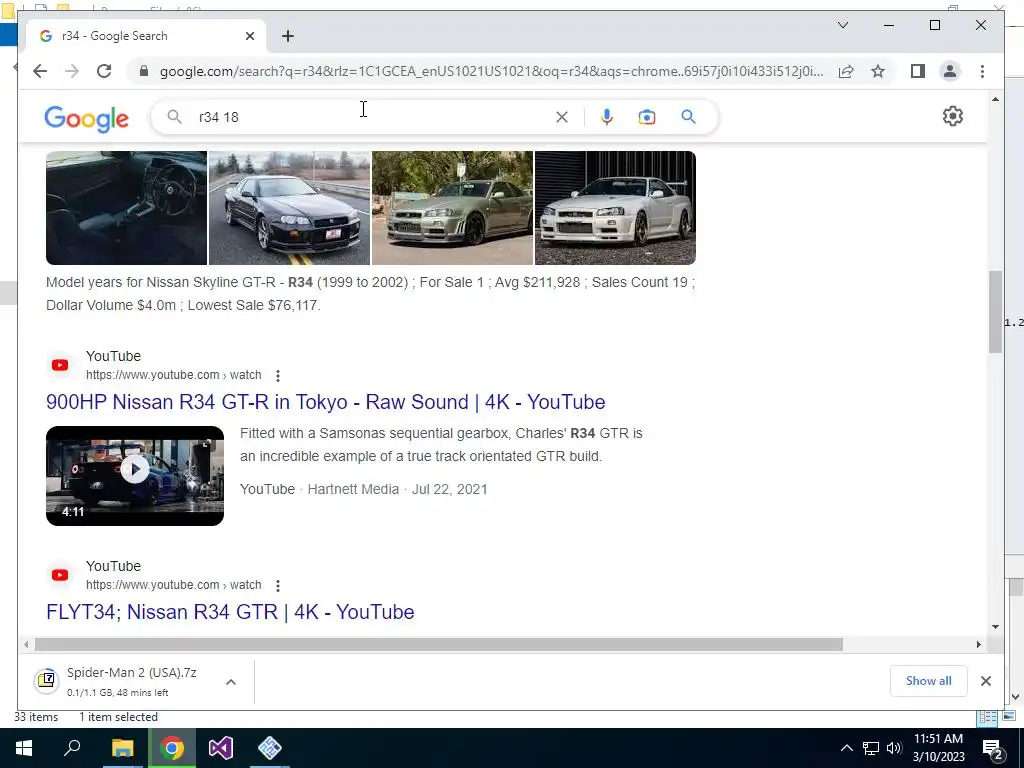Go back to the previous page
This screenshot has height=768, width=1024.
pos(40,71)
